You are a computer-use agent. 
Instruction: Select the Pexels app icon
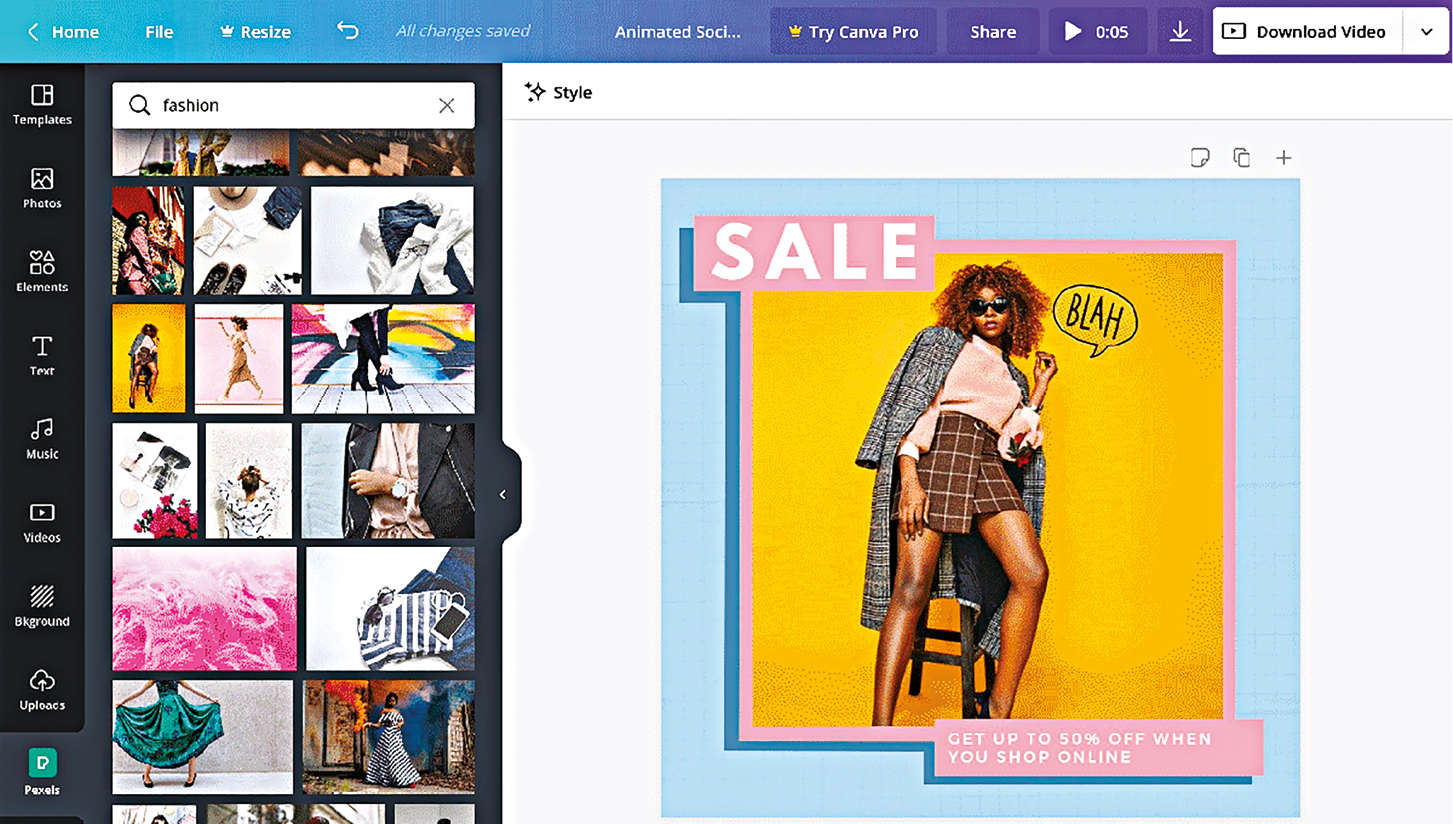tap(42, 772)
